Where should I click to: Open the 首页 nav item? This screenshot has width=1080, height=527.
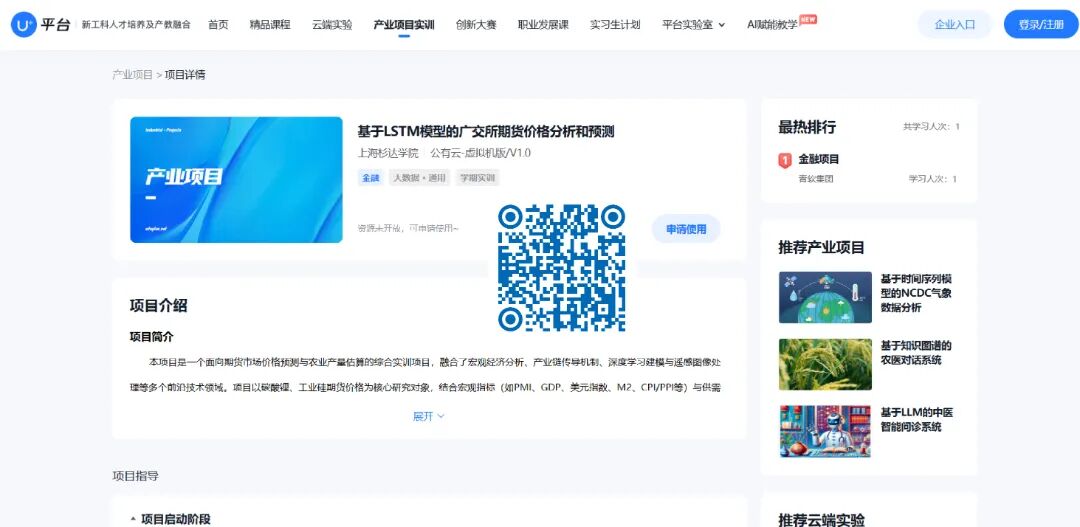[x=218, y=25]
